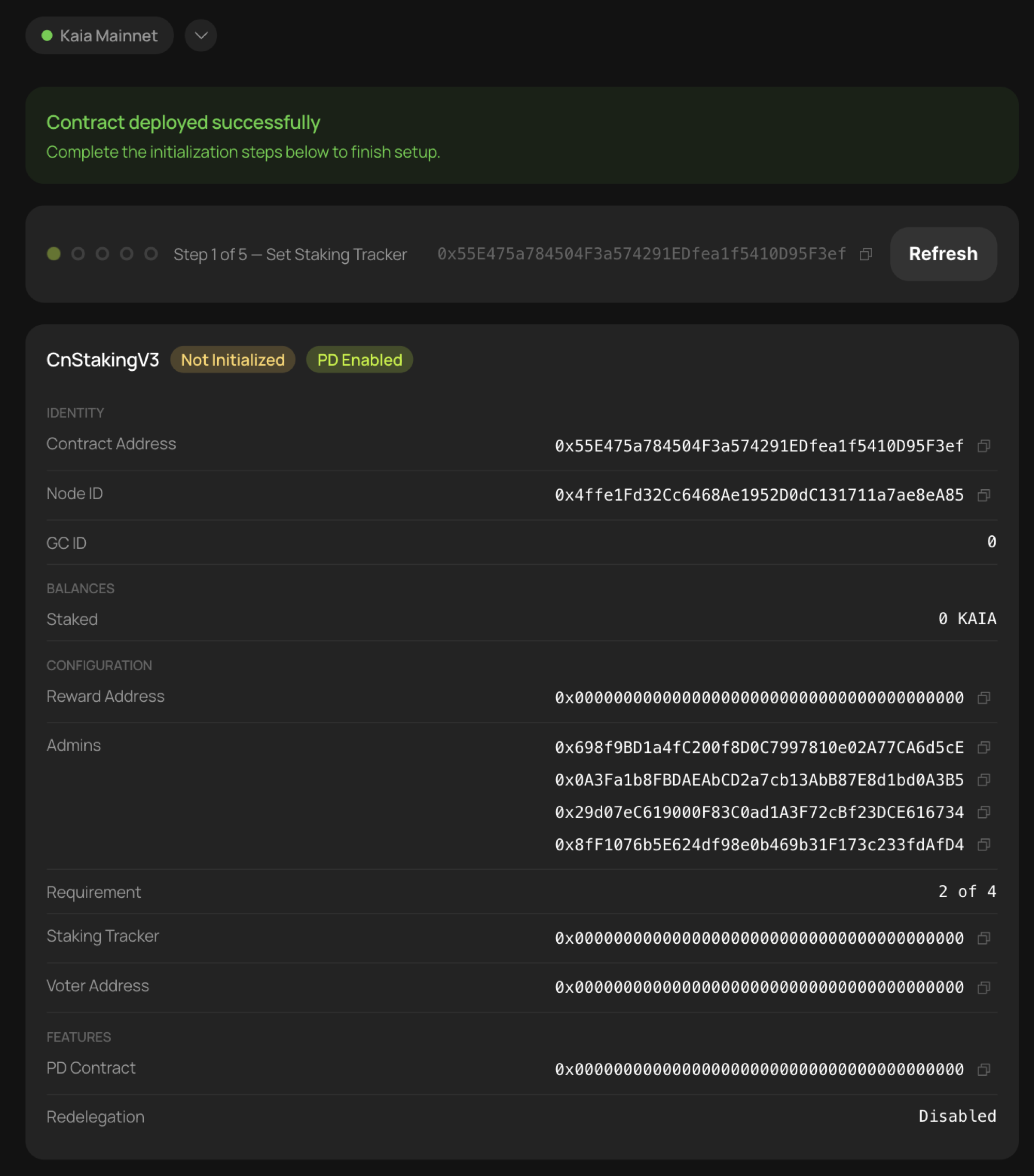Click the Not Initialized status badge
Screen dimensions: 1034x1176
(x=232, y=359)
